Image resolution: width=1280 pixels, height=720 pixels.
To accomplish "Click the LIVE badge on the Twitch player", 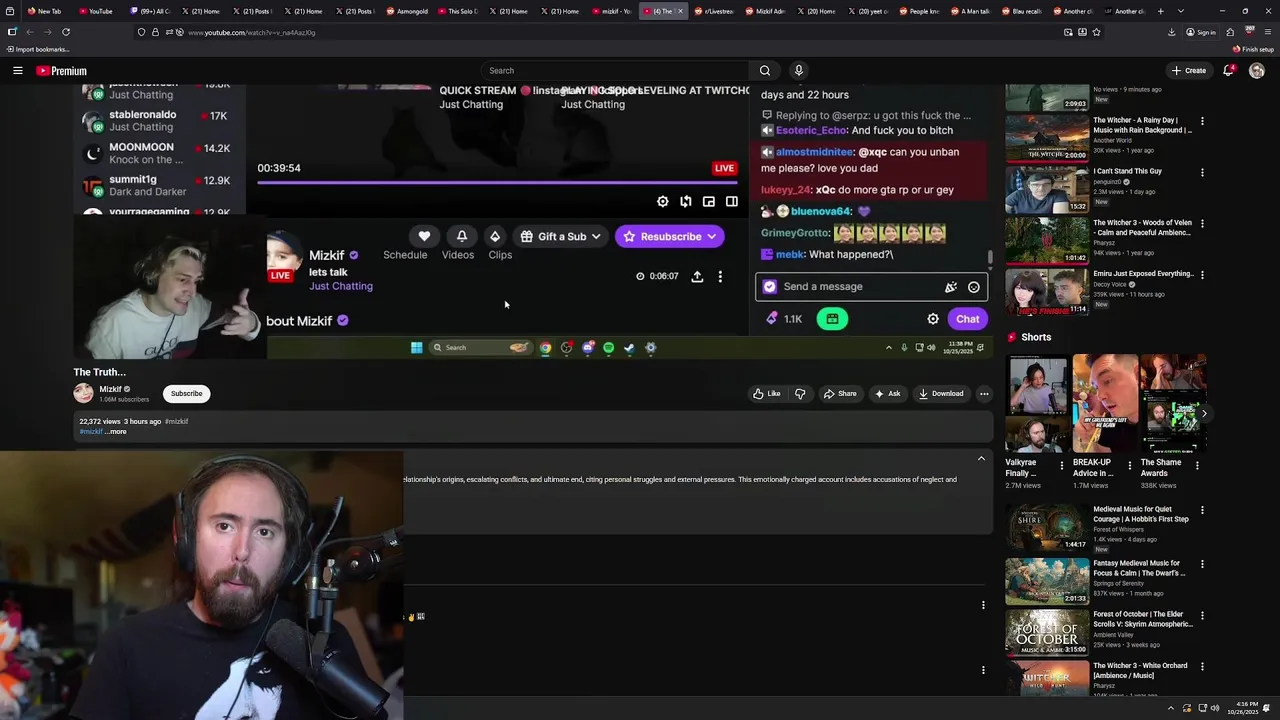I will (x=724, y=168).
